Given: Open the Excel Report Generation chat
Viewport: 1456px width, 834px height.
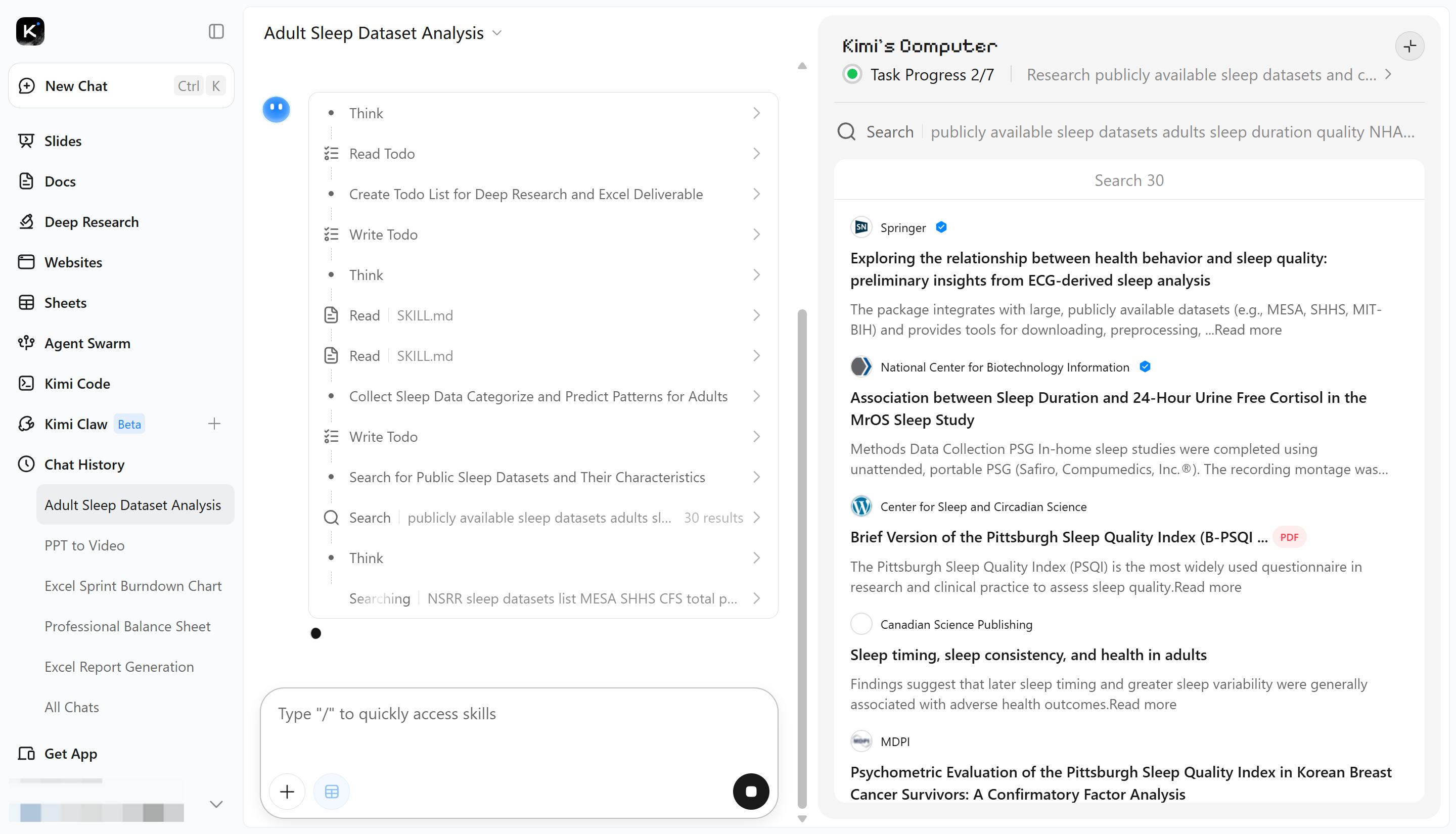Looking at the screenshot, I should [119, 667].
